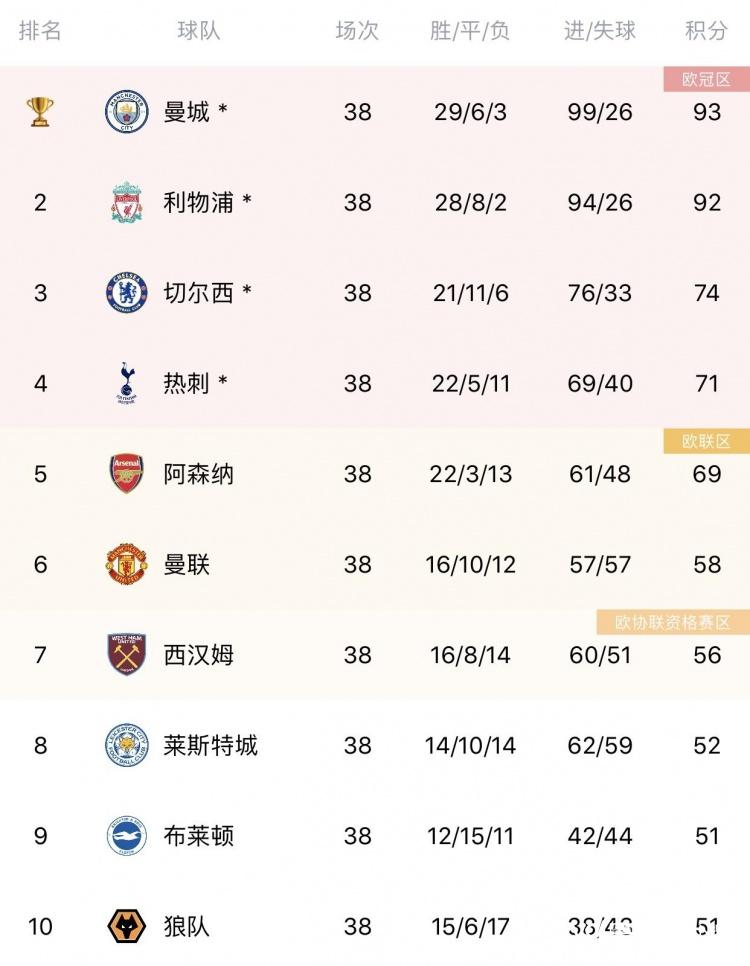Click the Arsenal cannon crest

click(x=126, y=474)
